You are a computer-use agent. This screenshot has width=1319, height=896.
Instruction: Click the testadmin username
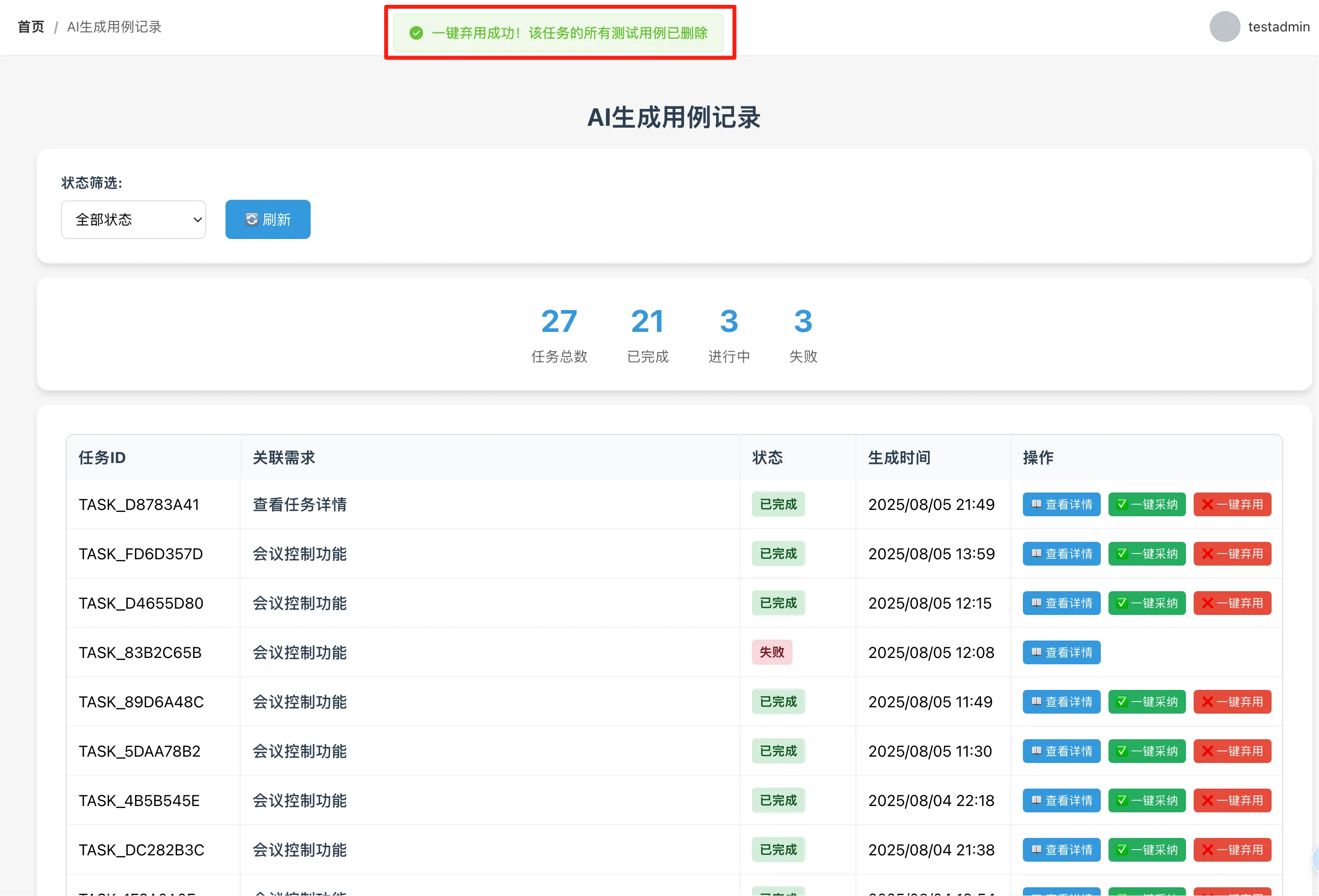(1278, 27)
